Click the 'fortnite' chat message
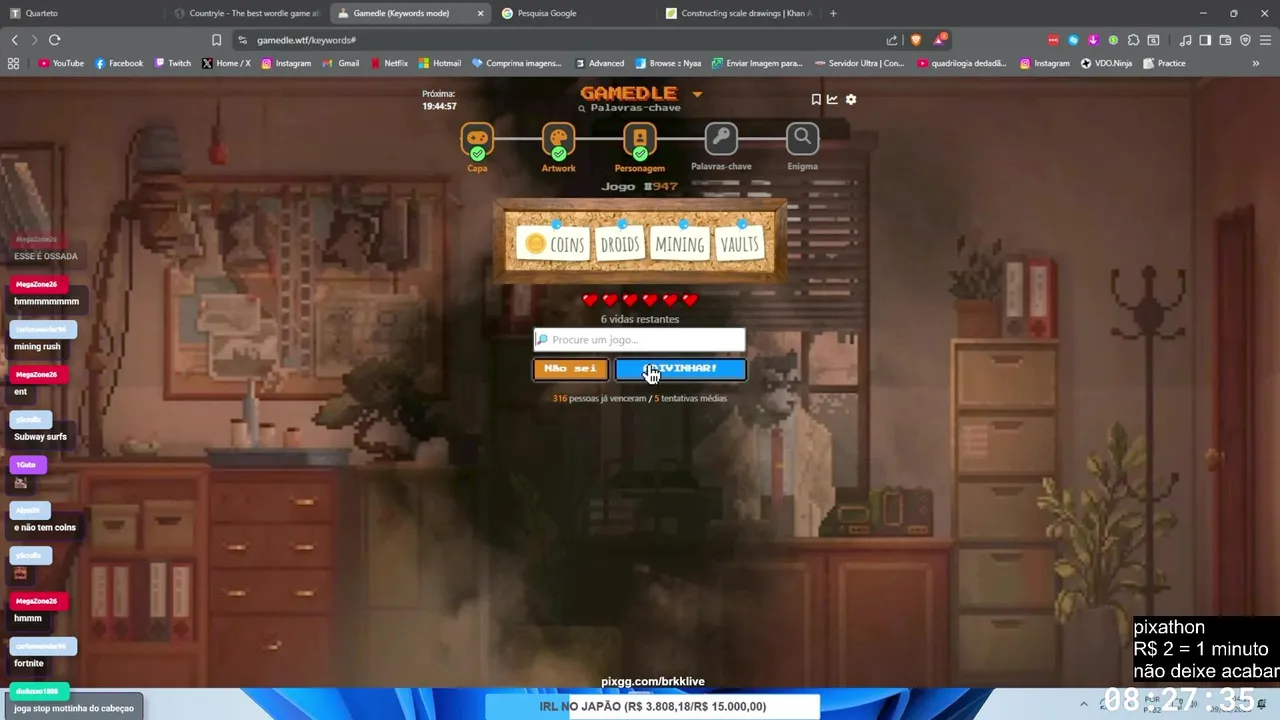This screenshot has height=720, width=1280. [29, 663]
